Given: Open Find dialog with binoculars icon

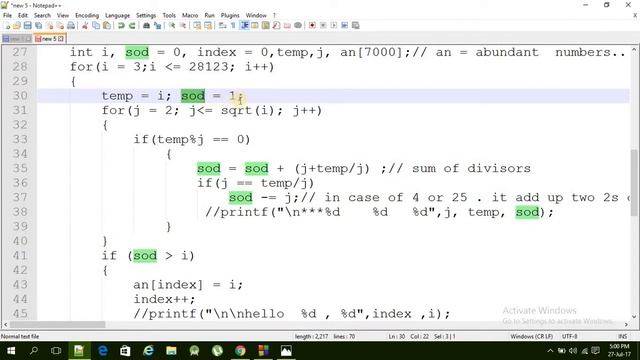Looking at the screenshot, I should coord(146,25).
